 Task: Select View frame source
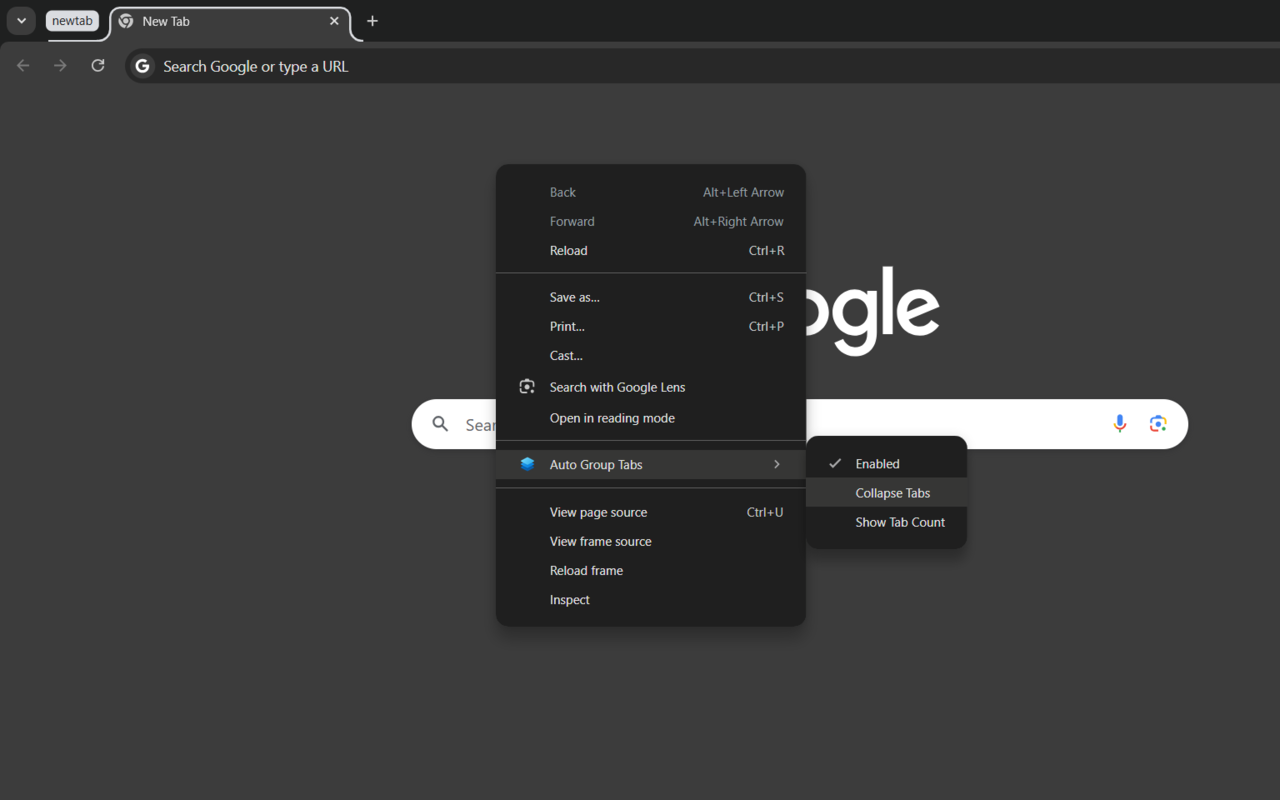(651, 541)
